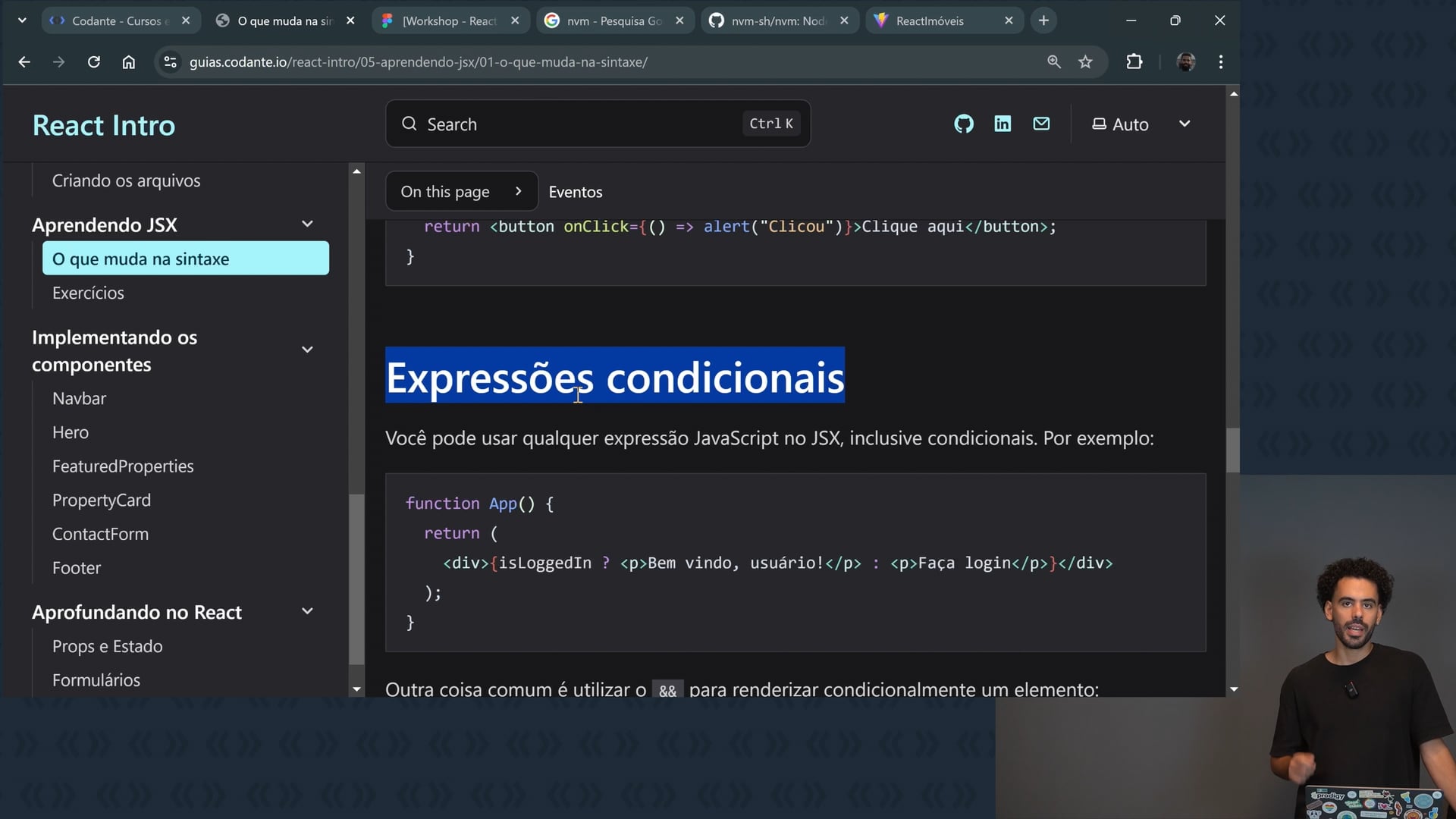Collapse the Aprendendo JSX section
This screenshot has height=819, width=1456.
coord(307,224)
